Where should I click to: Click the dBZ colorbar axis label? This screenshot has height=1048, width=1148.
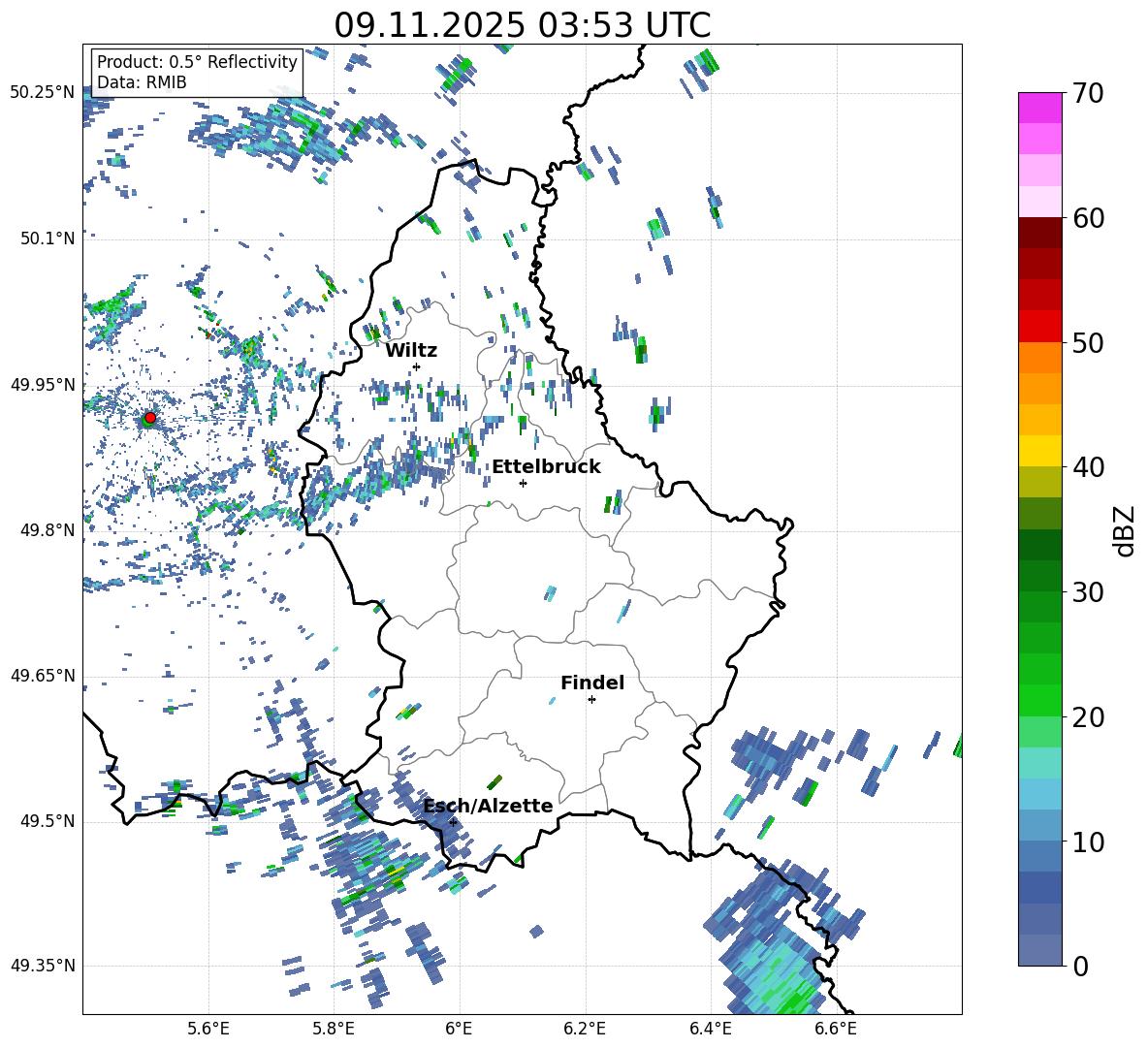[x=1125, y=530]
